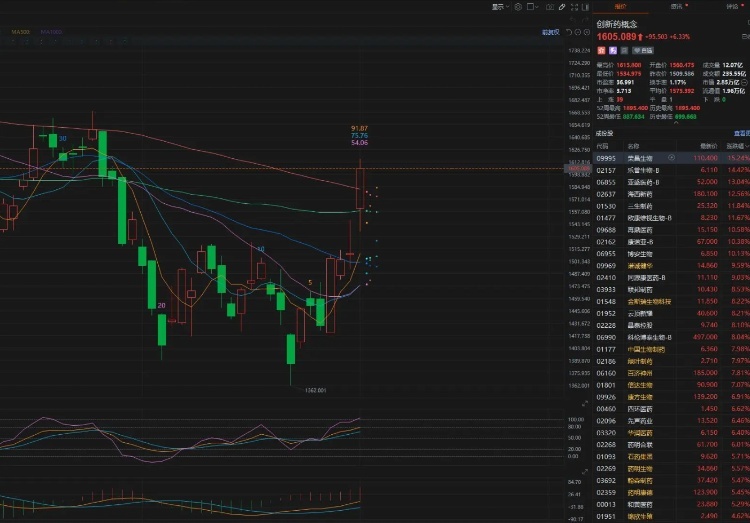The height and width of the screenshot is (523, 750).
Task: Sort the list by 最新价 column header
Action: pos(708,145)
